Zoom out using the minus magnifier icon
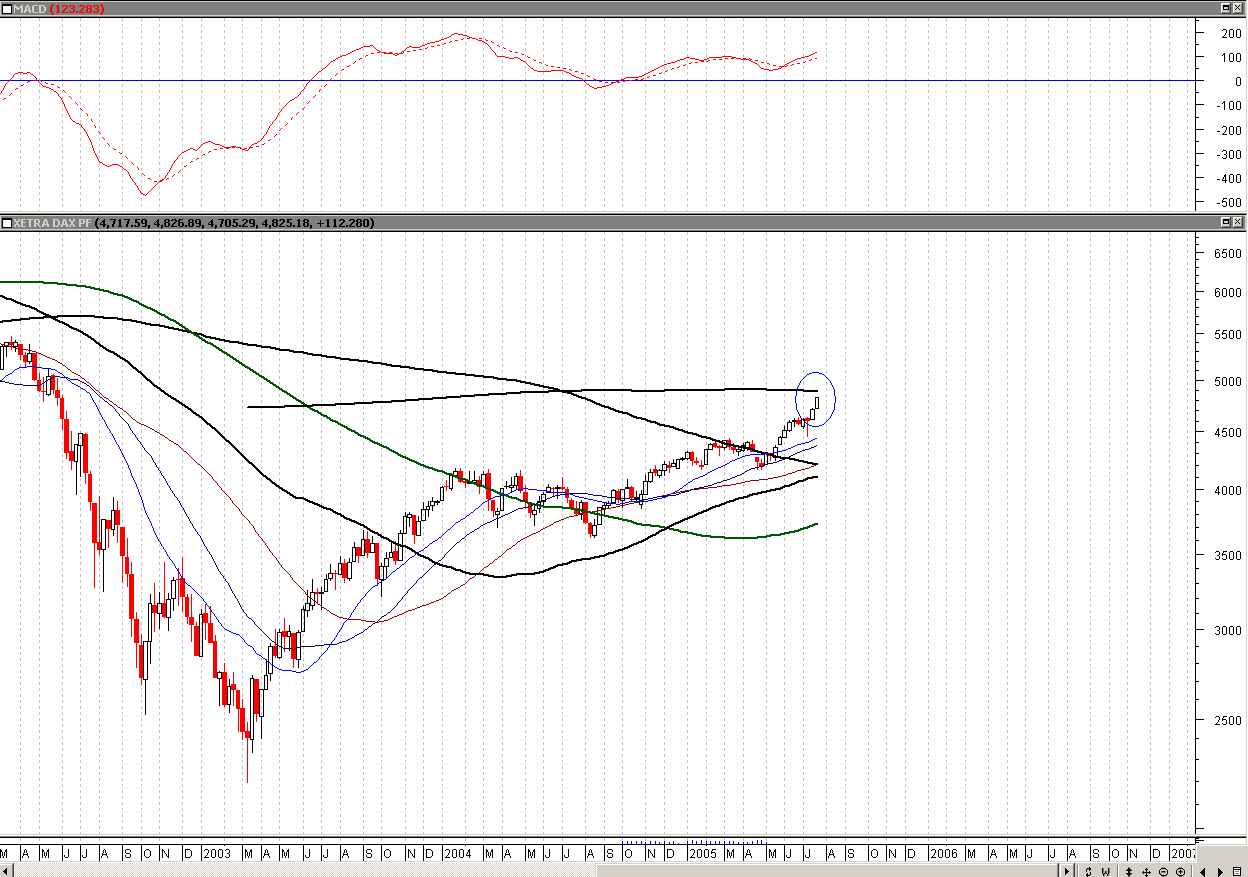Viewport: 1248px width, 877px height. tap(1164, 871)
